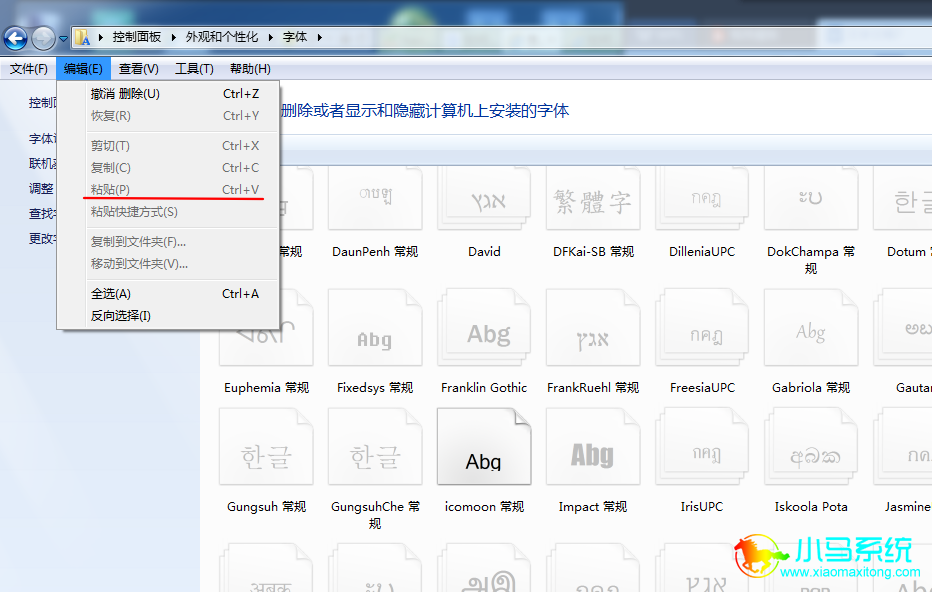The height and width of the screenshot is (592, 932).
Task: Open the 帮助(H) menu
Action: click(x=250, y=69)
